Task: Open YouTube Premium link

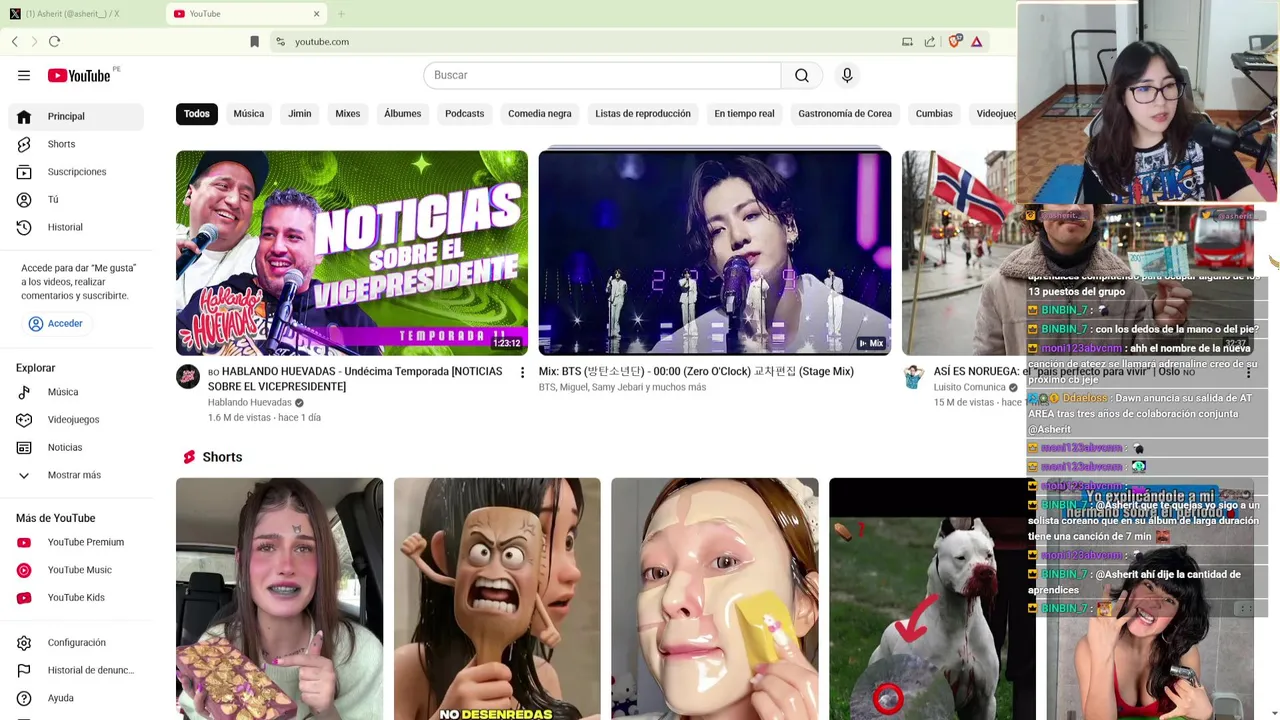Action: click(76, 542)
